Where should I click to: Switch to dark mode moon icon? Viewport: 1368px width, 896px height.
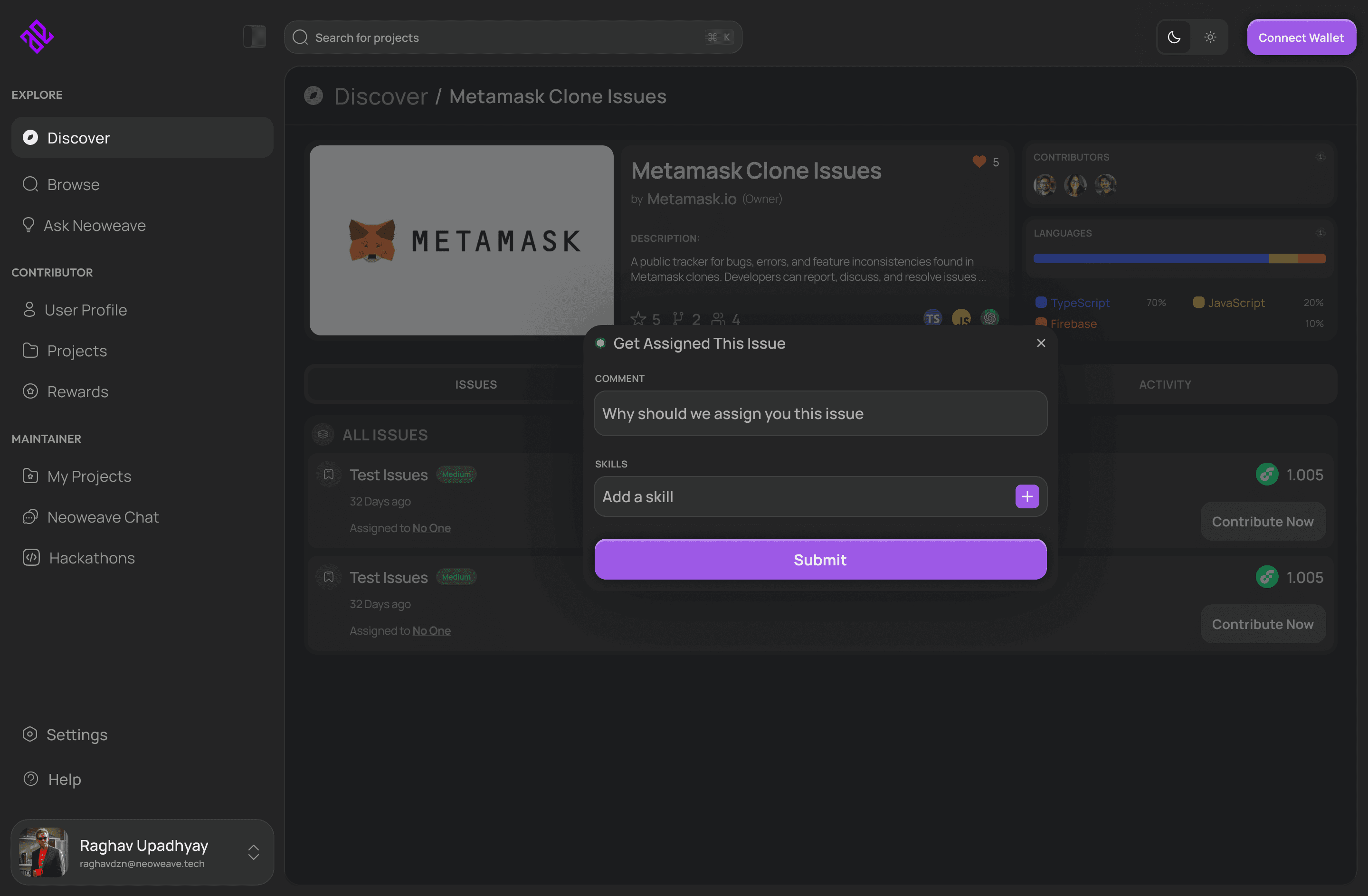[x=1174, y=38]
